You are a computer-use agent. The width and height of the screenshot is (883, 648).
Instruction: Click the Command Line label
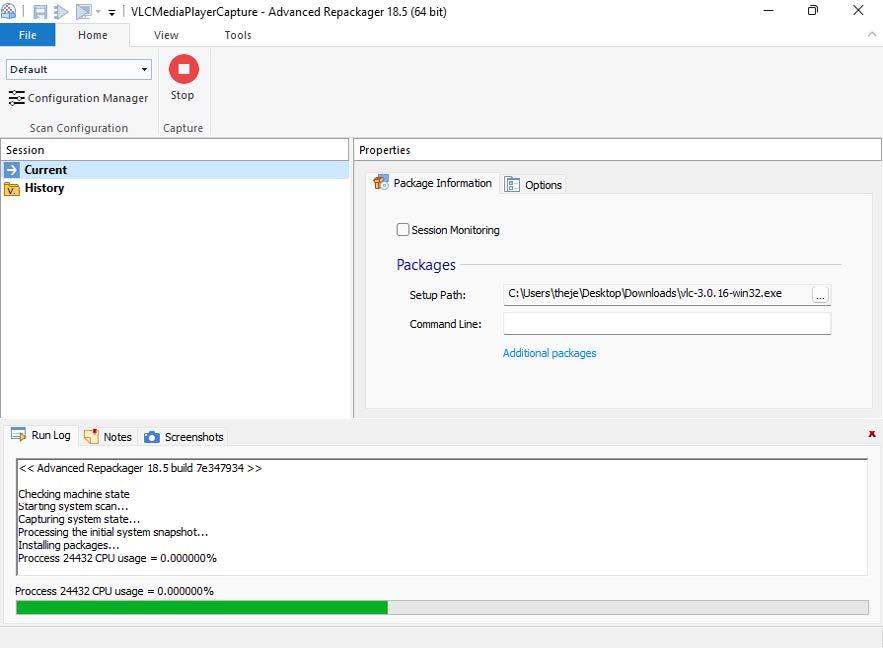click(x=445, y=324)
